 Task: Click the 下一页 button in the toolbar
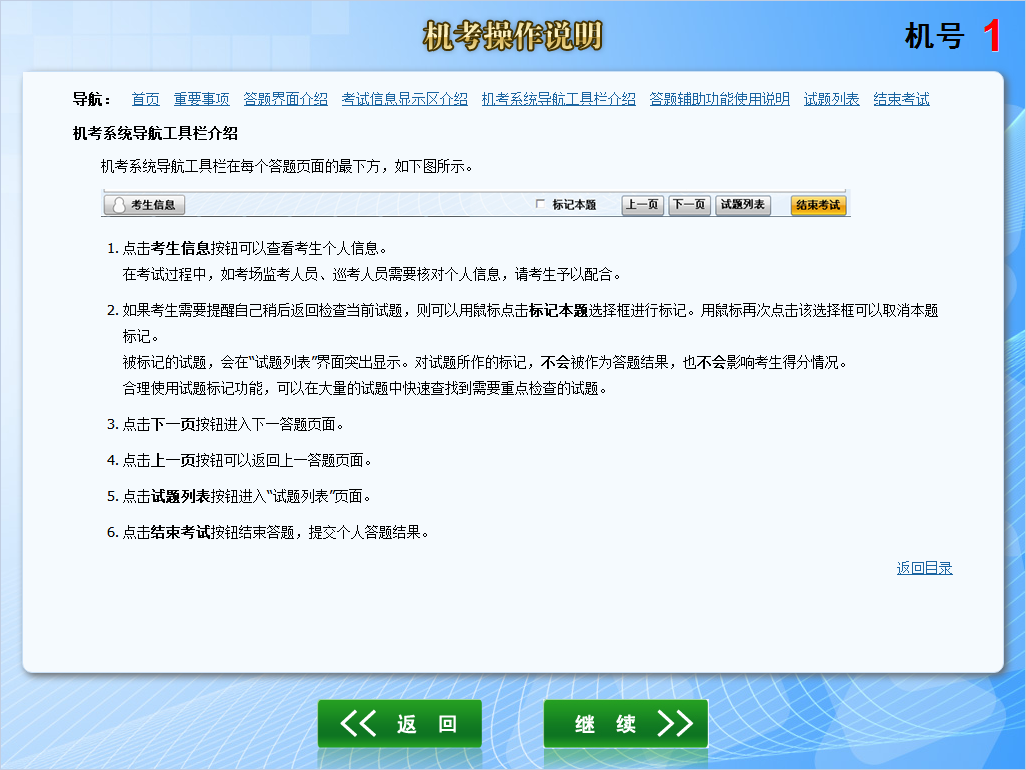pyautogui.click(x=689, y=204)
